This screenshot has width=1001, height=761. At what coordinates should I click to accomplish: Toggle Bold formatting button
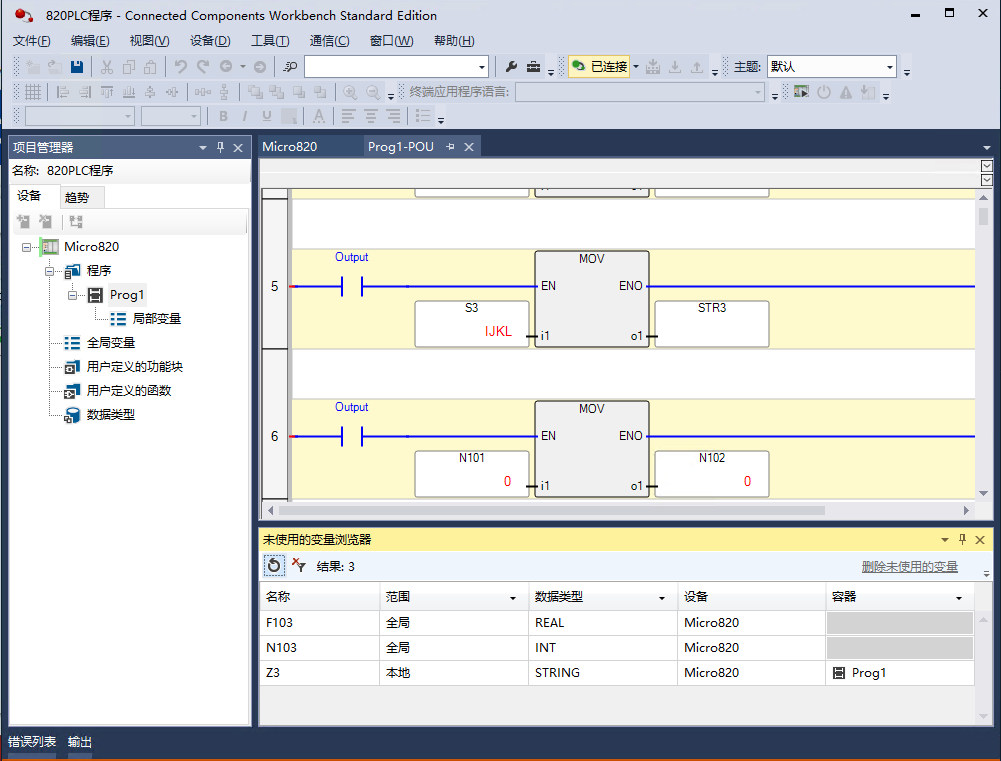(223, 116)
